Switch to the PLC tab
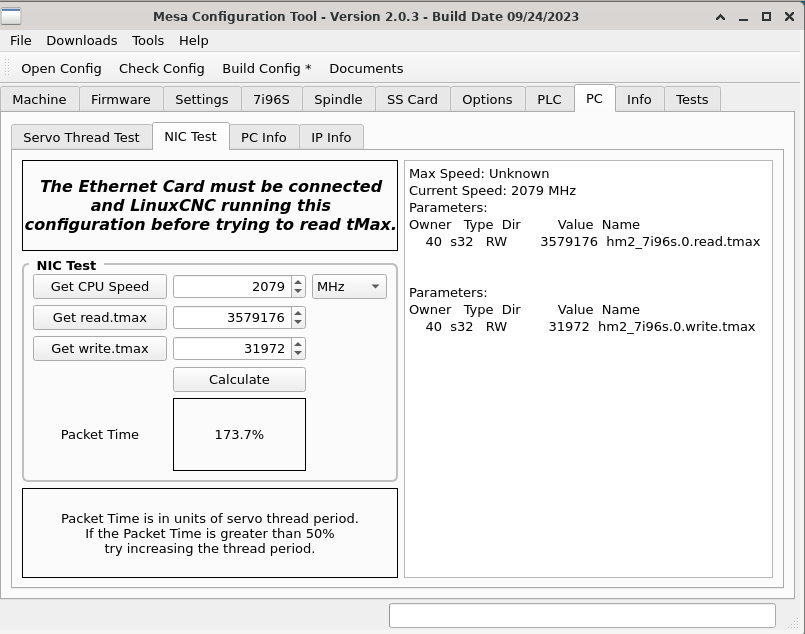The image size is (805, 634). (549, 99)
